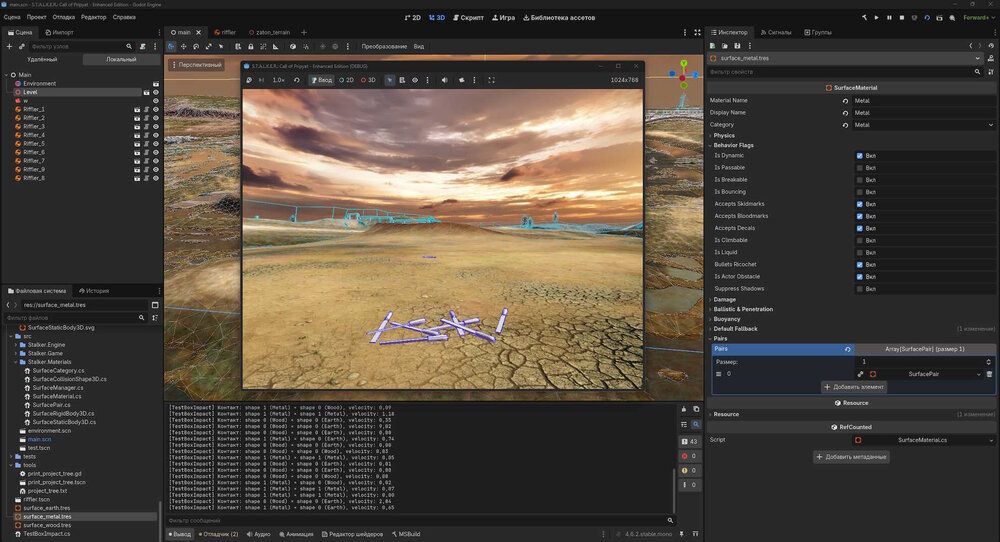This screenshot has width=1000, height=542.
Task: Open the Category Metal dropdown
Action: (923, 125)
